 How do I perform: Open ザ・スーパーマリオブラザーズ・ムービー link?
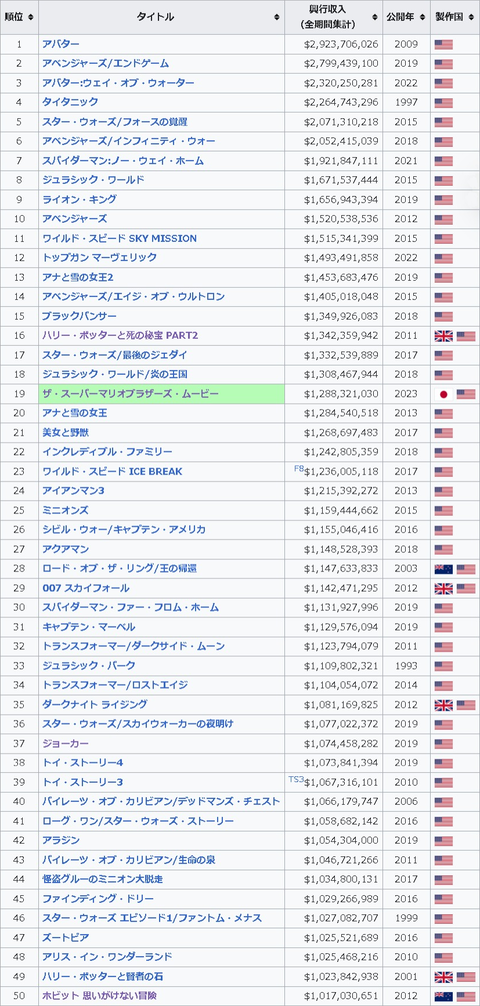click(131, 393)
